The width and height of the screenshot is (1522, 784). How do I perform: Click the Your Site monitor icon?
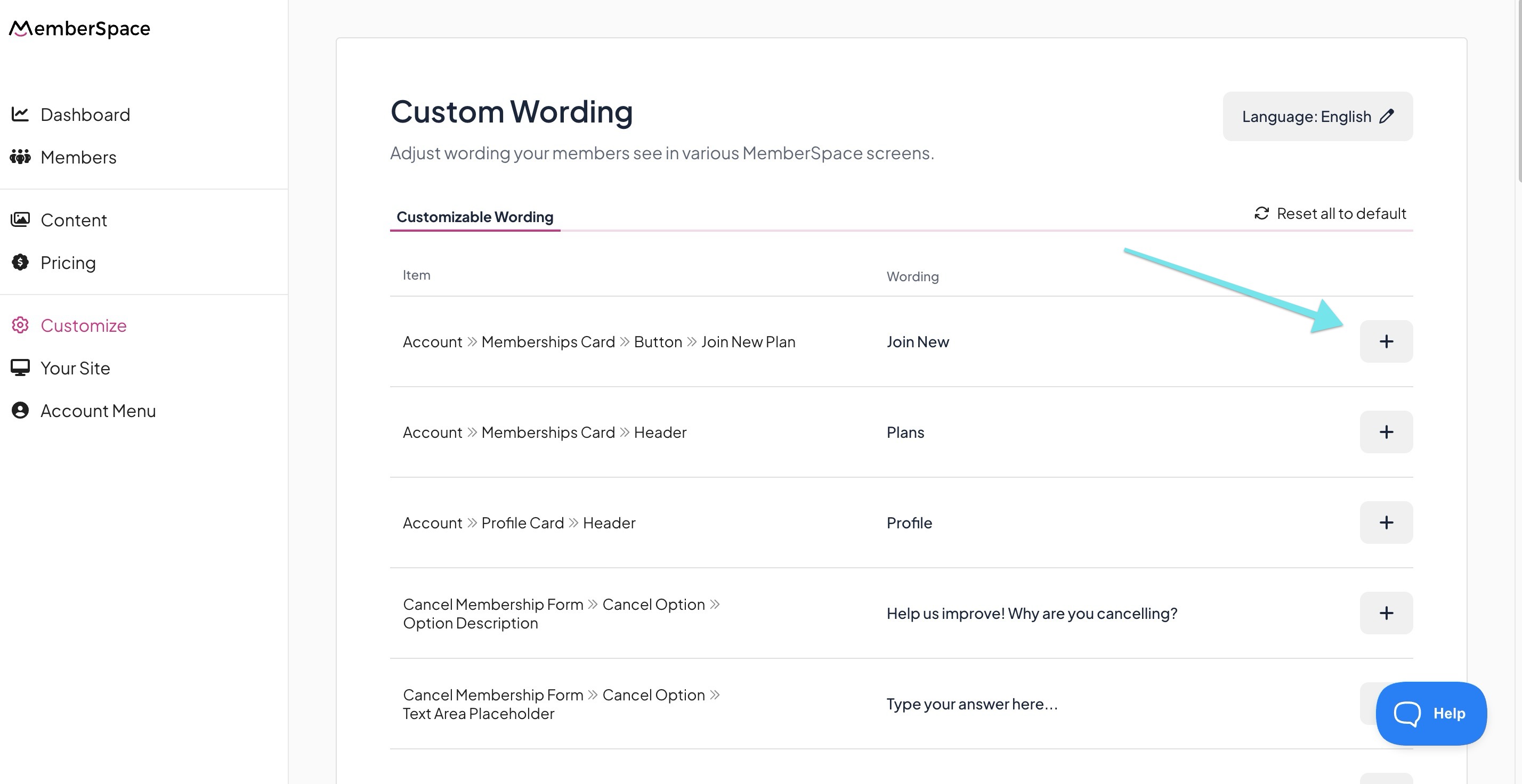click(x=20, y=367)
